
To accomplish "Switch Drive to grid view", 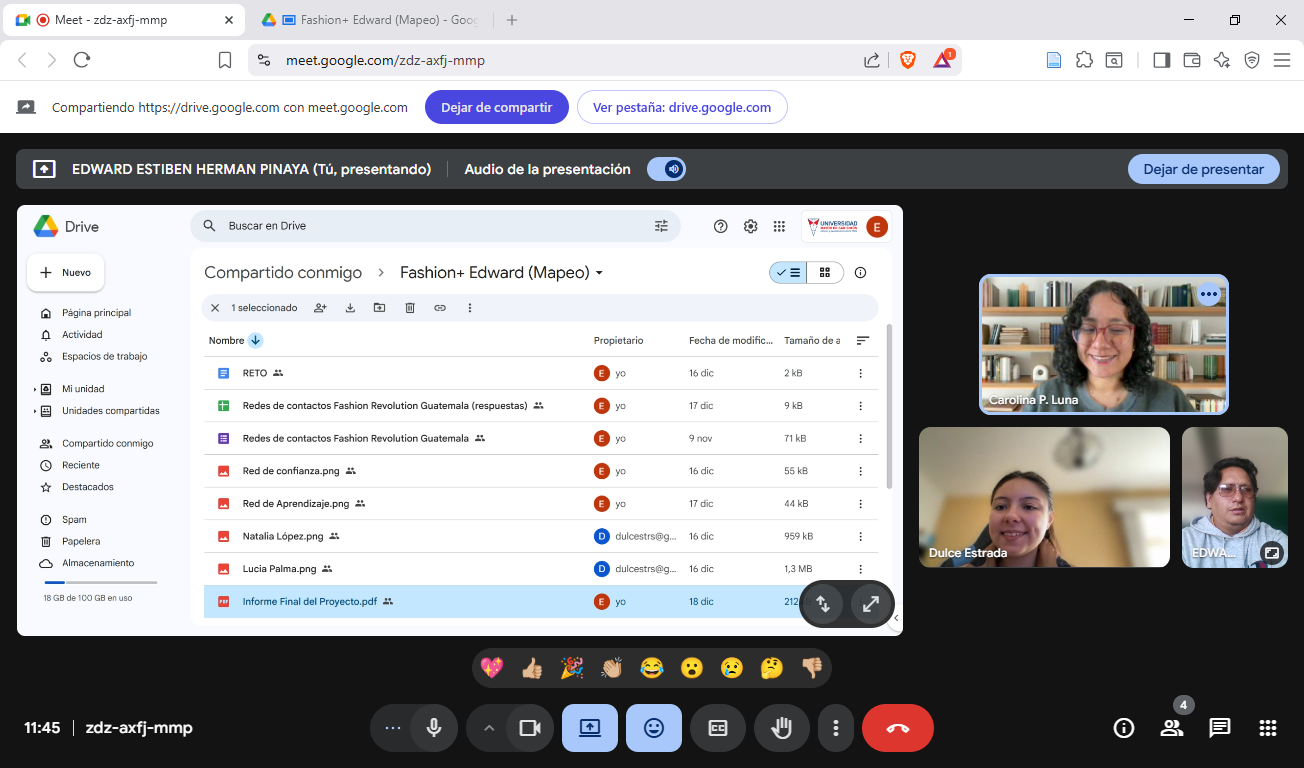I will pos(825,272).
